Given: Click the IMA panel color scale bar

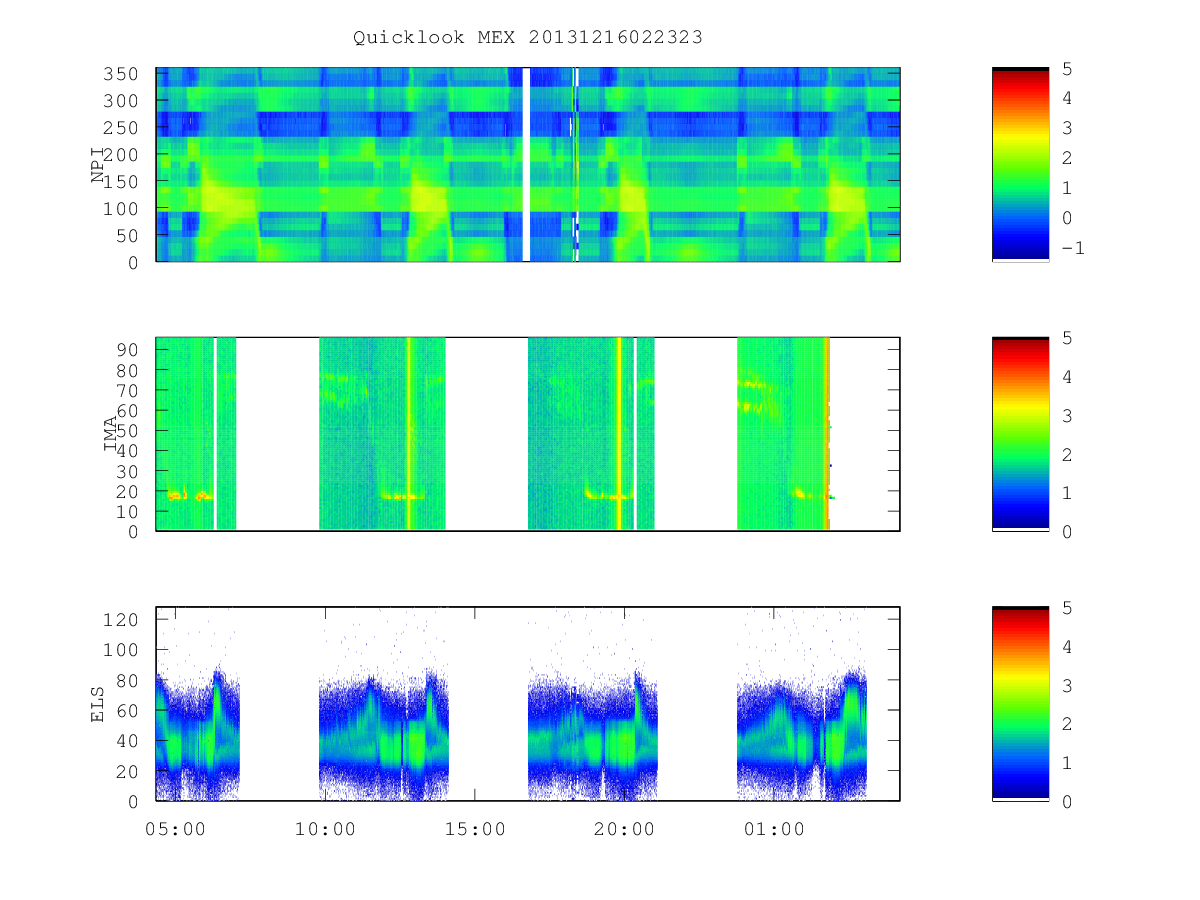Looking at the screenshot, I should point(1020,434).
